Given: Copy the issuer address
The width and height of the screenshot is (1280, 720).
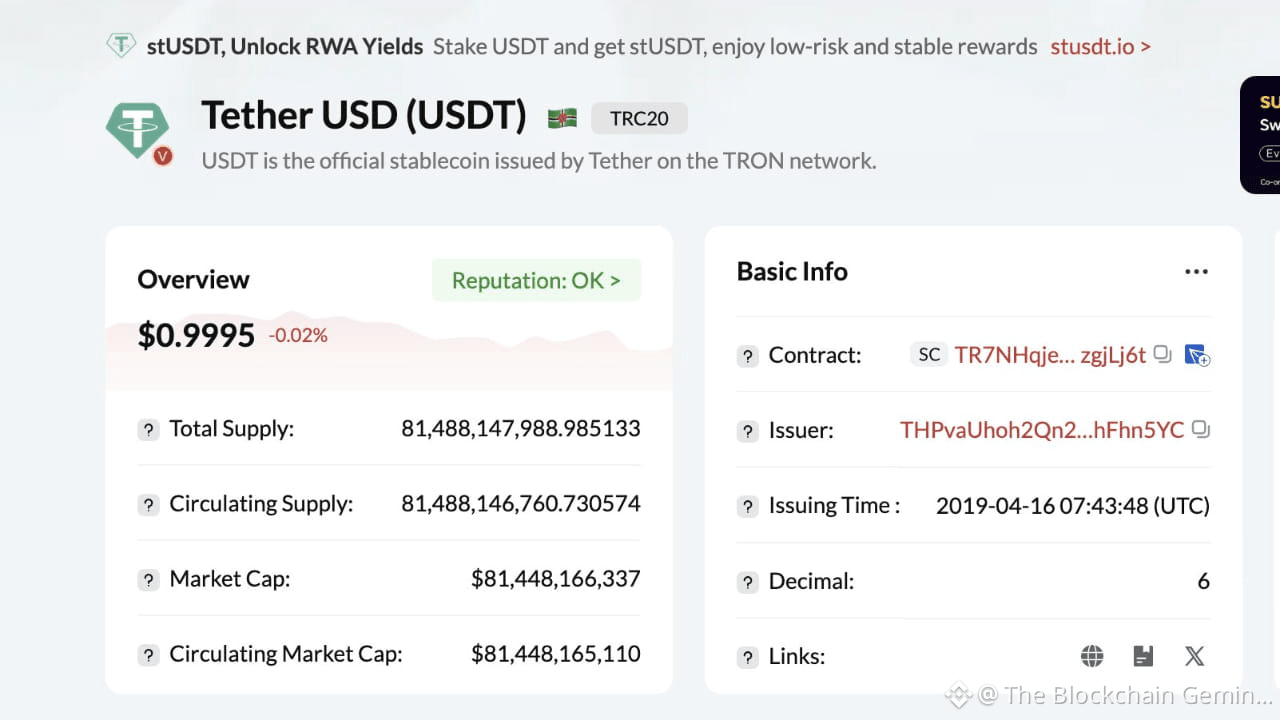Looking at the screenshot, I should 1201,430.
